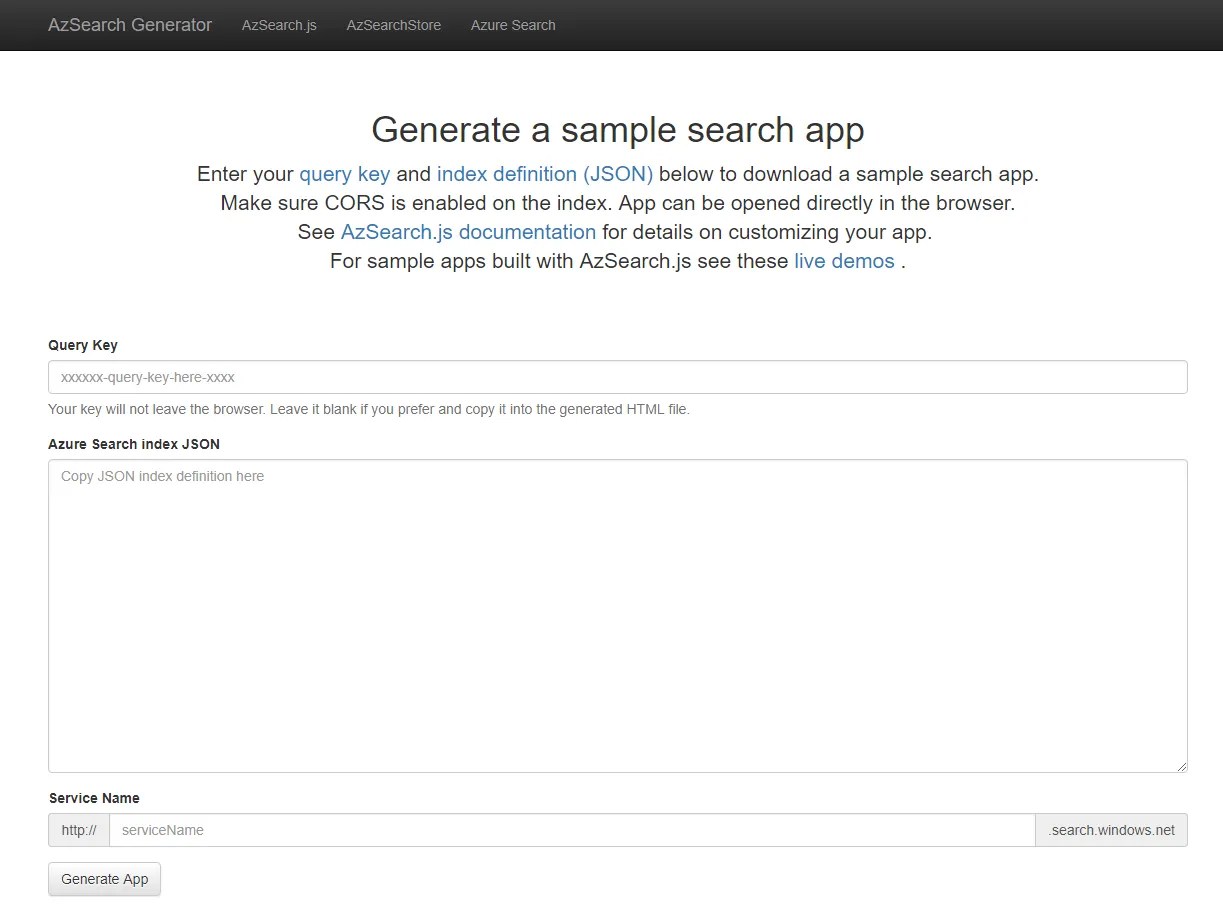Open the 'index definition (JSON)' link
Viewport: 1223px width, 914px height.
(x=545, y=174)
